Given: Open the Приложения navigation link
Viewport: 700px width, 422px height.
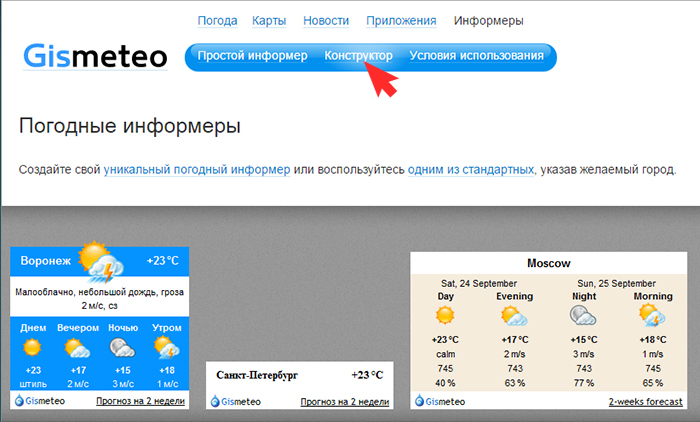Looking at the screenshot, I should click(401, 21).
